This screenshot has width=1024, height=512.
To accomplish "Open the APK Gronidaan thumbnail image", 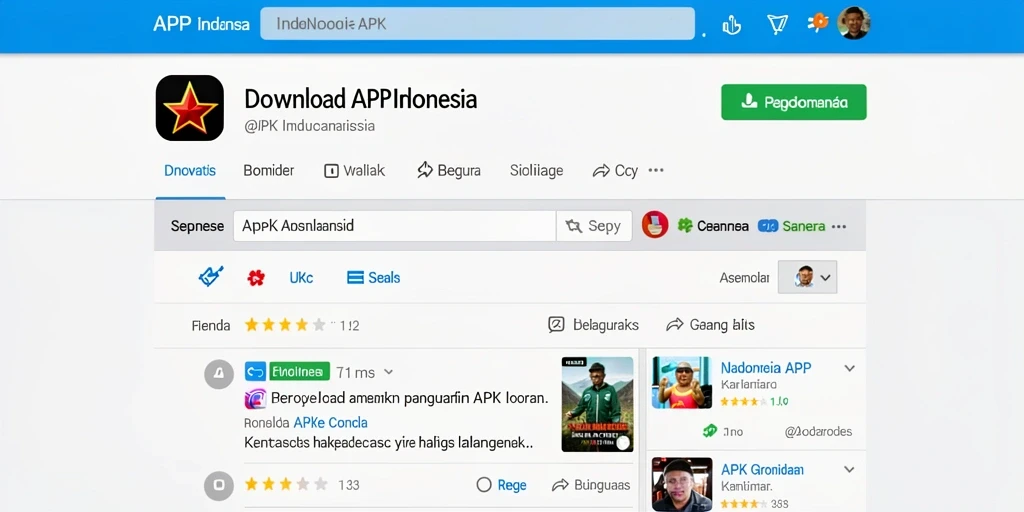I will point(682,485).
